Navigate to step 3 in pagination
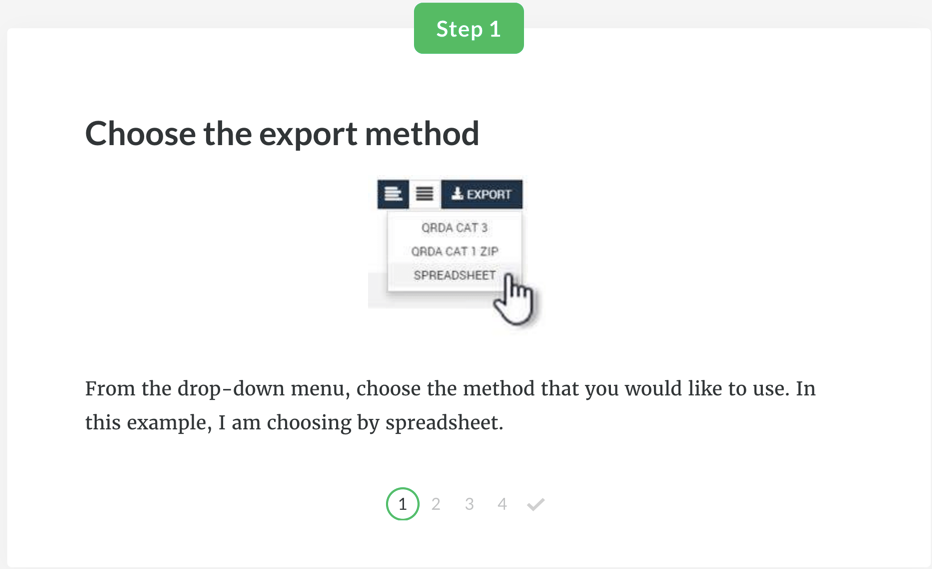The height and width of the screenshot is (569, 932). 469,504
